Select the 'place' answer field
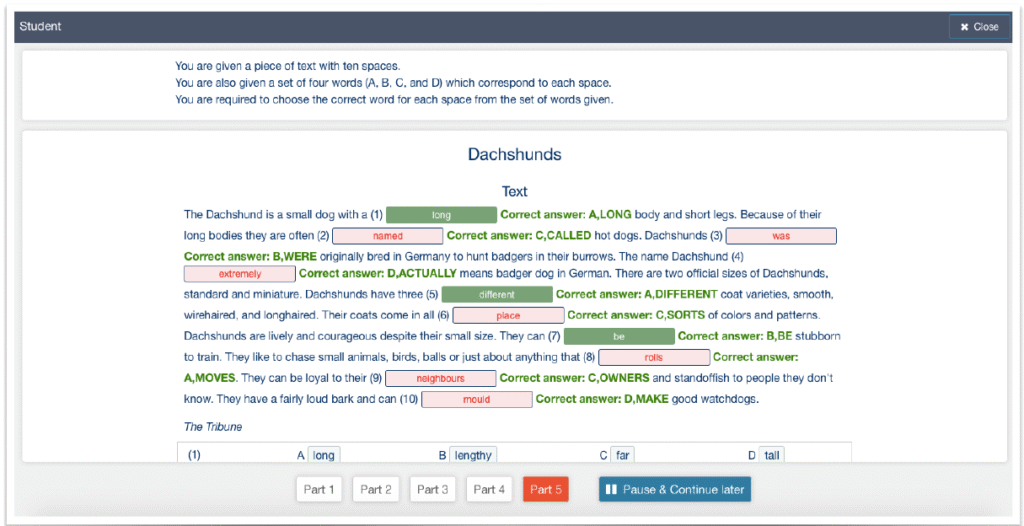 pos(508,316)
